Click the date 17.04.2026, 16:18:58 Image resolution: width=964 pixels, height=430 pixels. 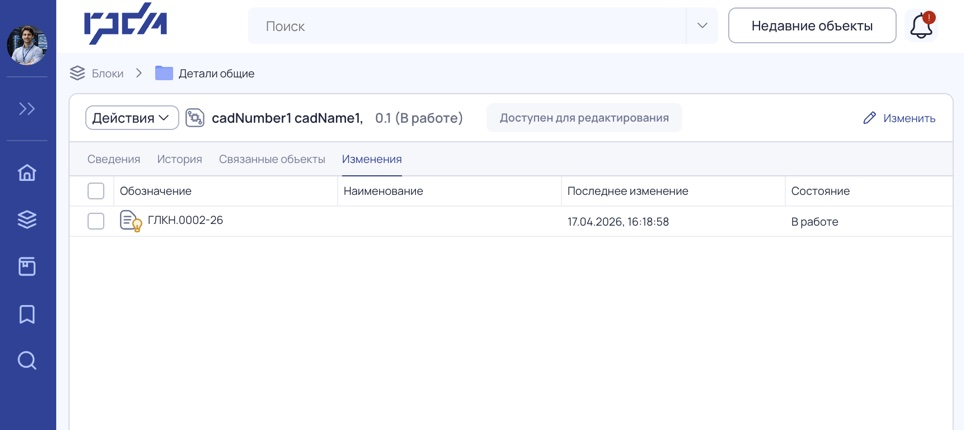tap(618, 222)
